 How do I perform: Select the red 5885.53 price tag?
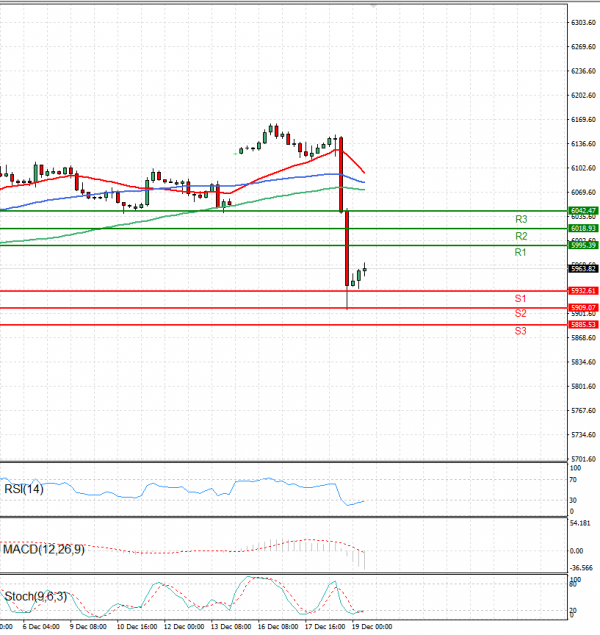583,325
